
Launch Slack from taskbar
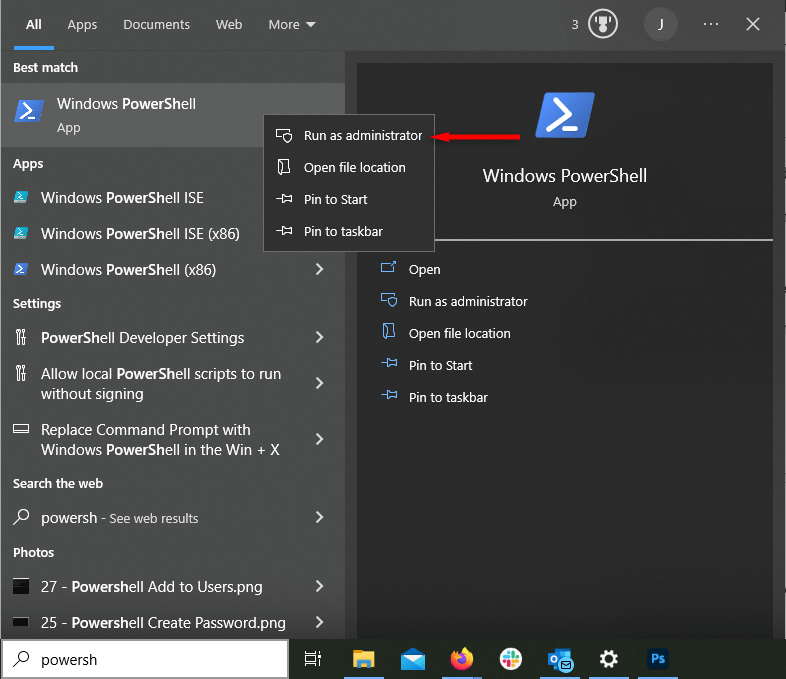511,659
